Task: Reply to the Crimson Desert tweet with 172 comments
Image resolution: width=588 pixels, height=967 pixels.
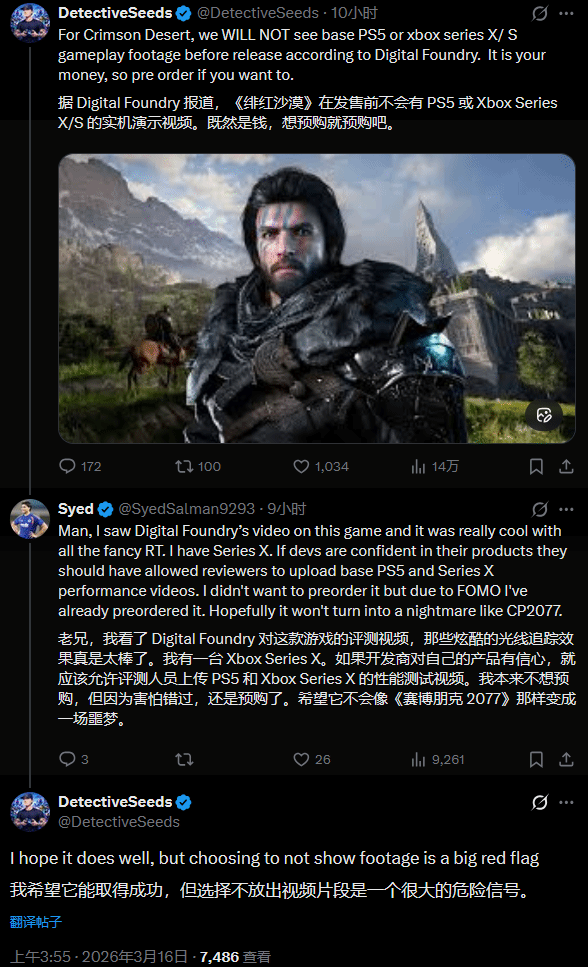Action: (x=80, y=466)
